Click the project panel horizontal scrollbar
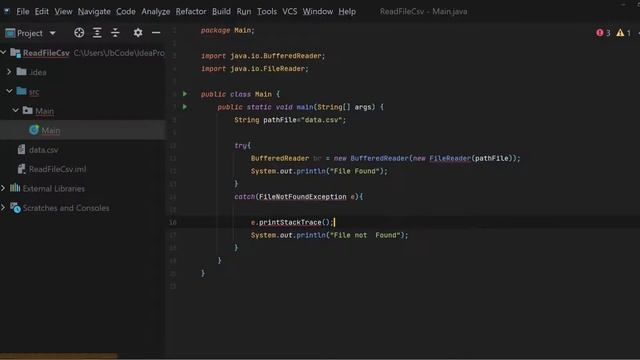This screenshot has height=360, width=640. 59,356
